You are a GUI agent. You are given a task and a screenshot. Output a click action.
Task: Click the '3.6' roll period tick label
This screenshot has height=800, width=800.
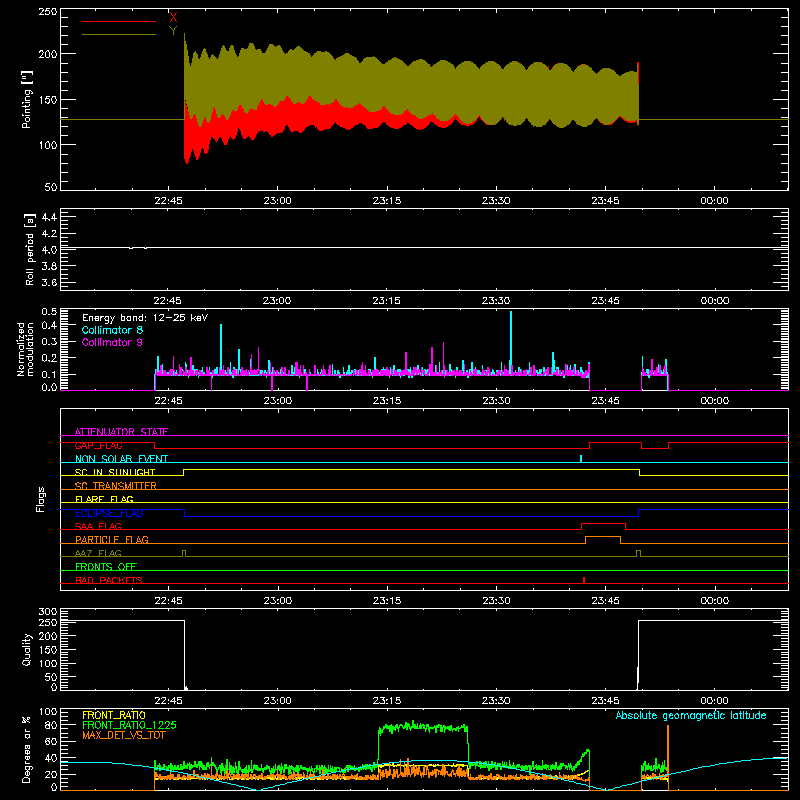point(49,282)
